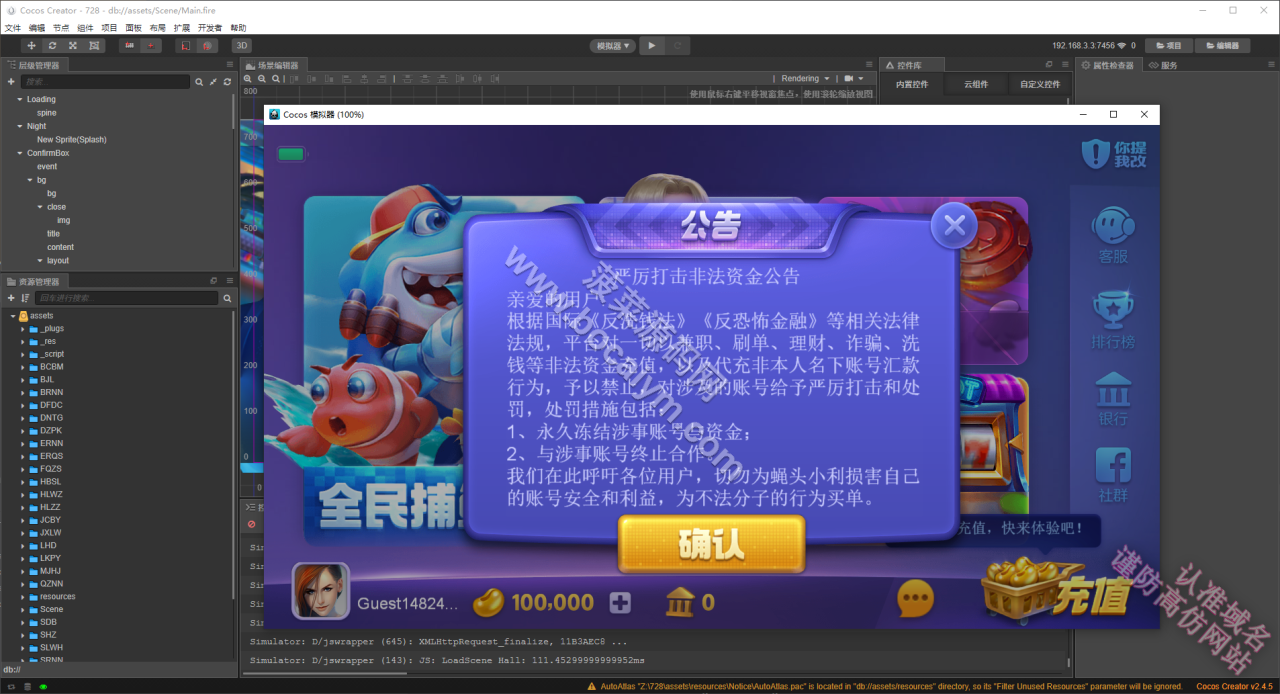Click search type icon in 层级管理器
Screen dimensions: 1280x694
[199, 82]
